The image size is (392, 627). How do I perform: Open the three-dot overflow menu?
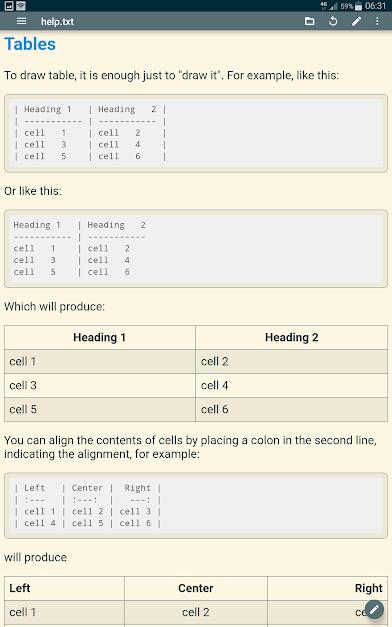click(377, 21)
